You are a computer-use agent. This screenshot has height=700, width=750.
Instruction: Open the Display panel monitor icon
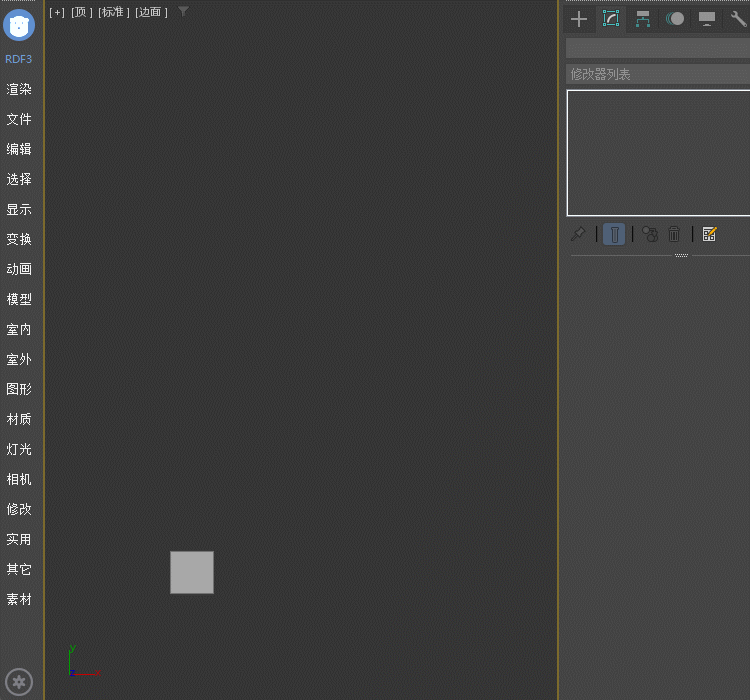click(707, 19)
